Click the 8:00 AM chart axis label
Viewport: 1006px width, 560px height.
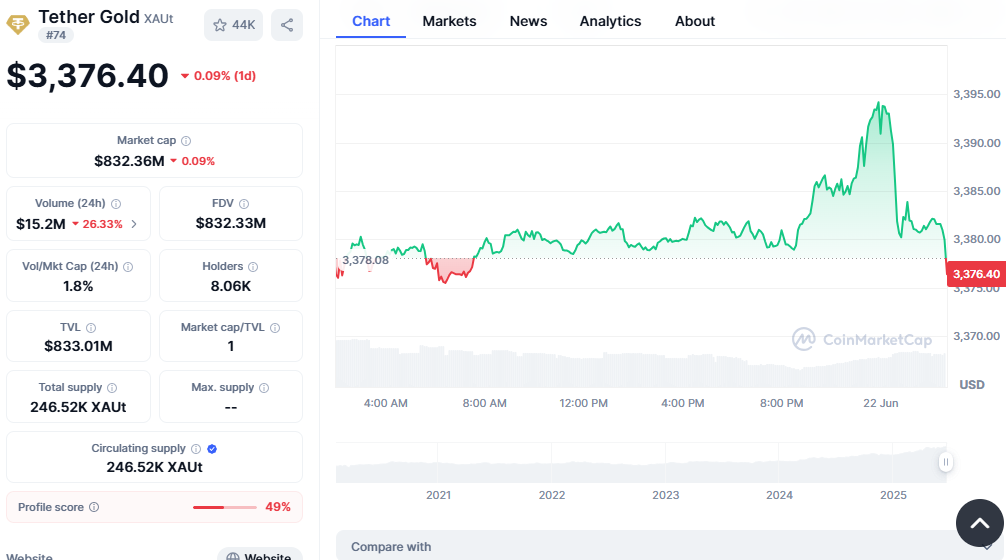(x=484, y=403)
